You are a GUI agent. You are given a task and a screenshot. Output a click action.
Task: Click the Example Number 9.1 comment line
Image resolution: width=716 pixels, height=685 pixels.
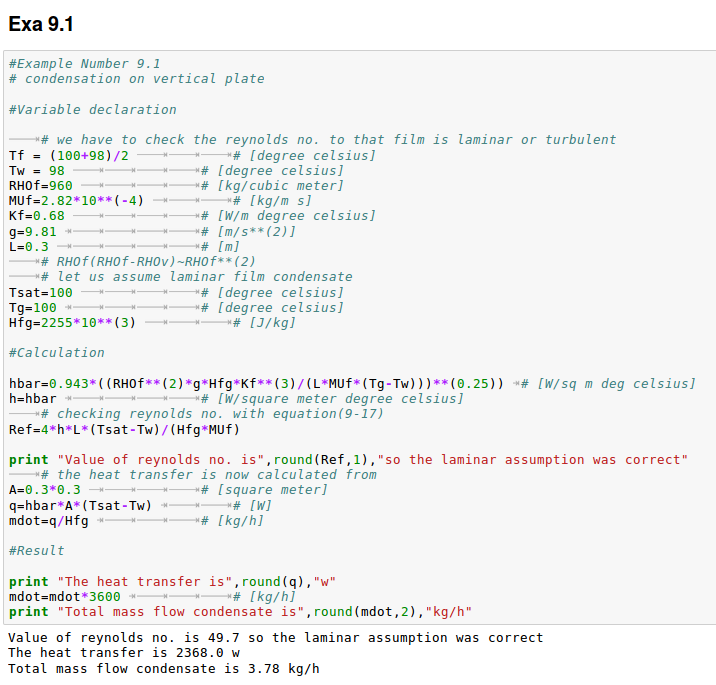click(x=85, y=64)
